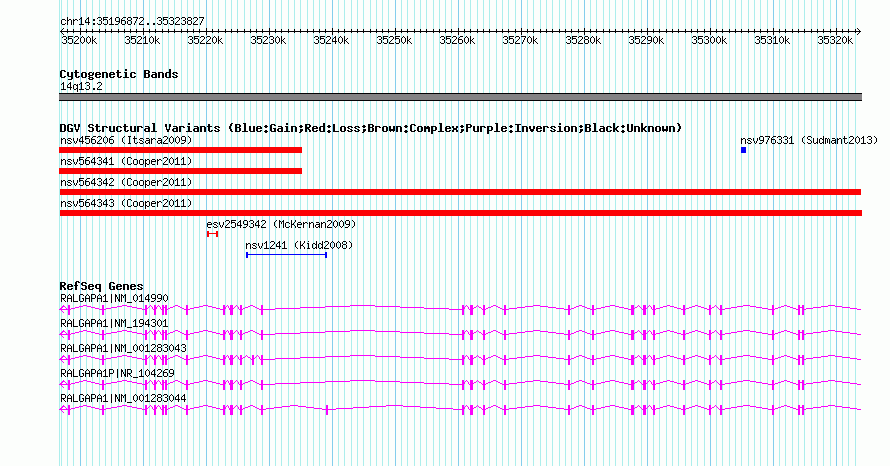Click the NM_001283044 transcript gene model line
890x466 pixels.
460,409
